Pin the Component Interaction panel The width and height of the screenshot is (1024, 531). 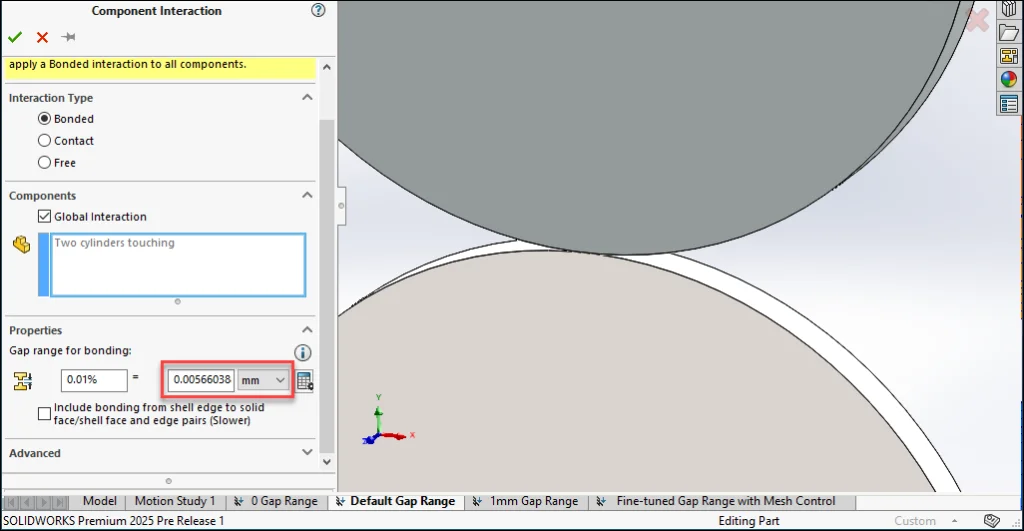pyautogui.click(x=68, y=37)
